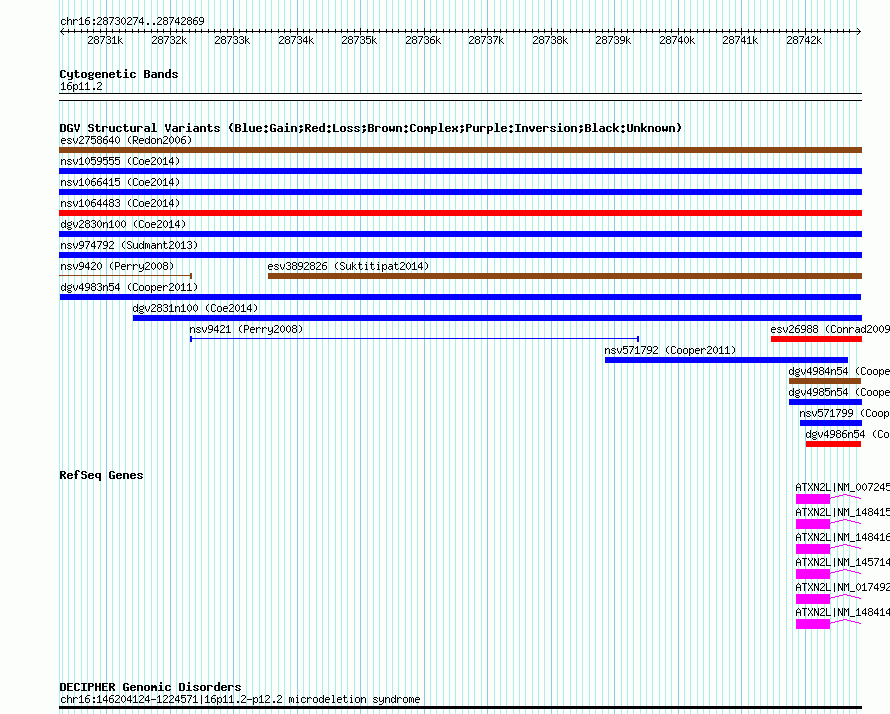The width and height of the screenshot is (890, 714).
Task: Click the RefSeq Genes track title
Action: [101, 475]
